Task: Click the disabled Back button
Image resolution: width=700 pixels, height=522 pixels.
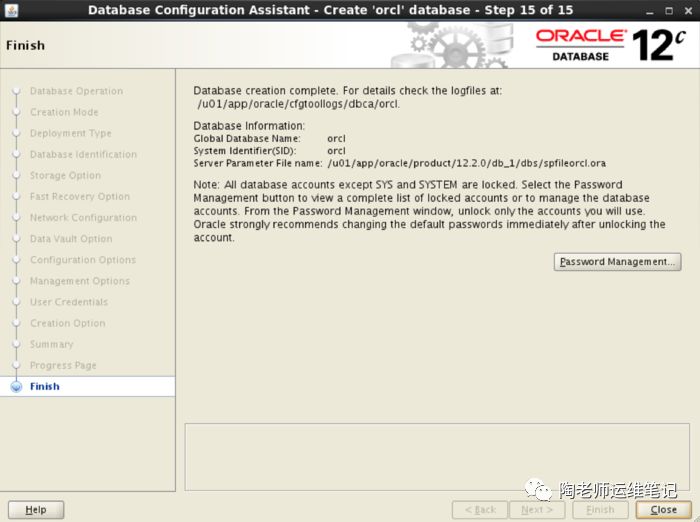Action: (x=480, y=509)
